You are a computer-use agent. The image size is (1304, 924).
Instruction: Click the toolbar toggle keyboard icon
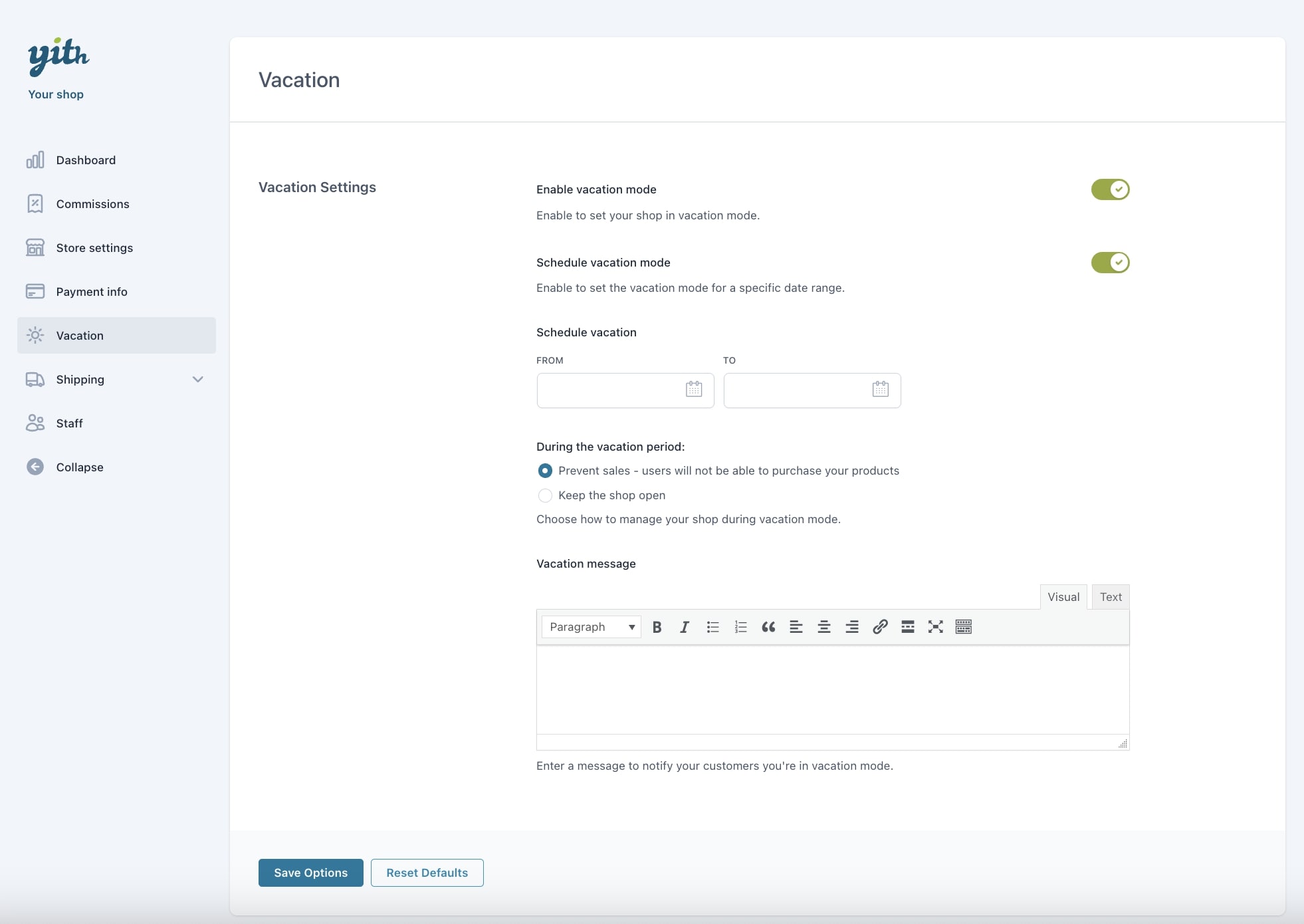pyautogui.click(x=963, y=627)
